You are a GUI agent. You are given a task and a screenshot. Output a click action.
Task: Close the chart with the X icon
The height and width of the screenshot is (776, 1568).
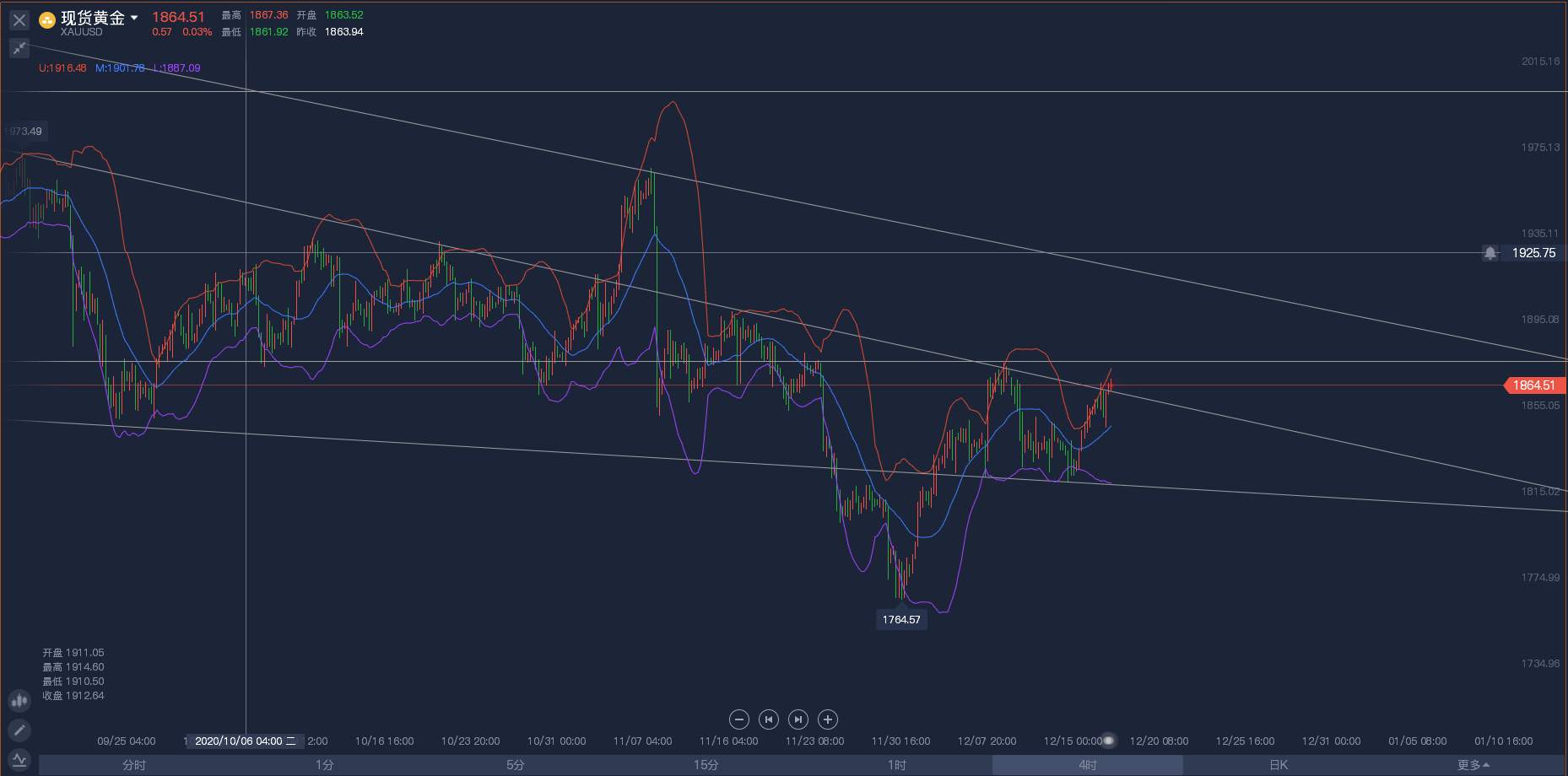pos(19,19)
